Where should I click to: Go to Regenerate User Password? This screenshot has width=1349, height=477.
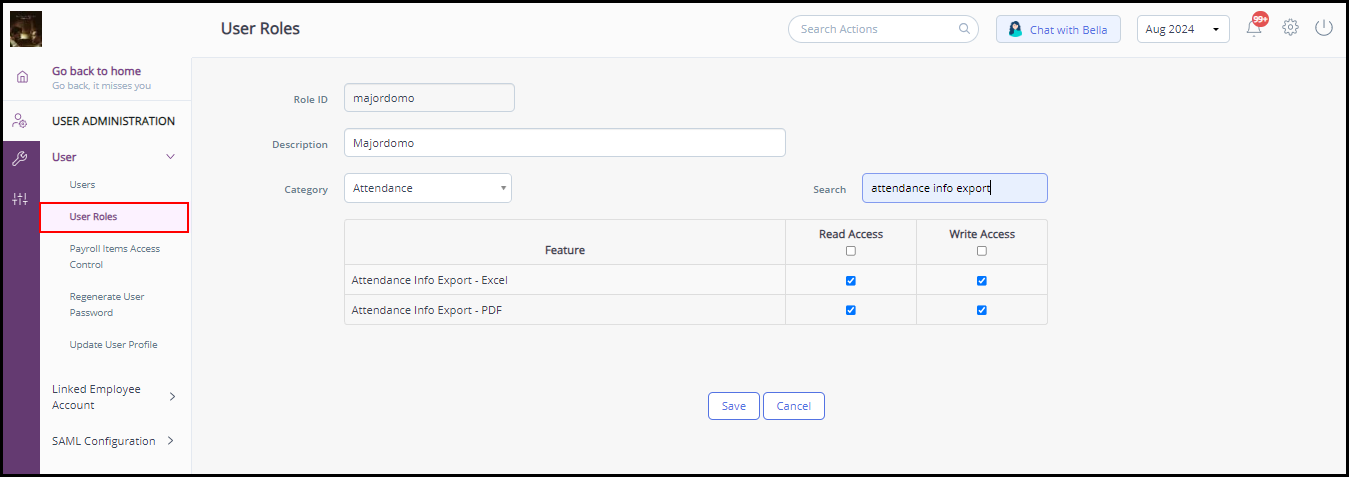tap(107, 304)
